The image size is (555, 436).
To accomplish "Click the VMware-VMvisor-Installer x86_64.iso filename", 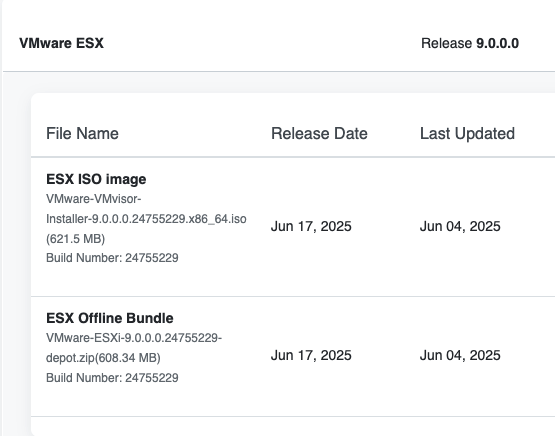I will pos(146,209).
